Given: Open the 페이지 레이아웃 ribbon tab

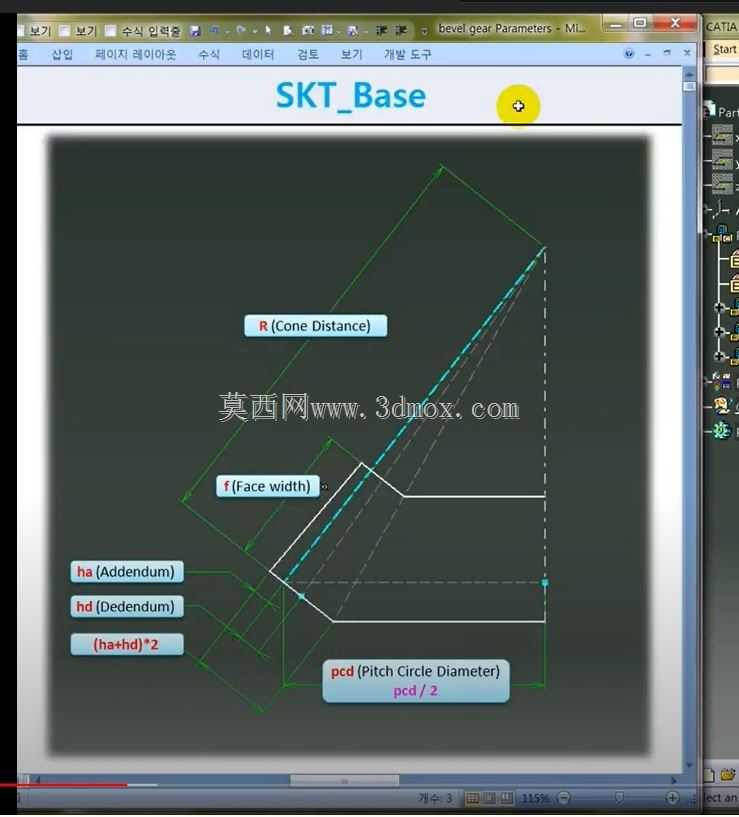Looking at the screenshot, I should click(x=136, y=54).
